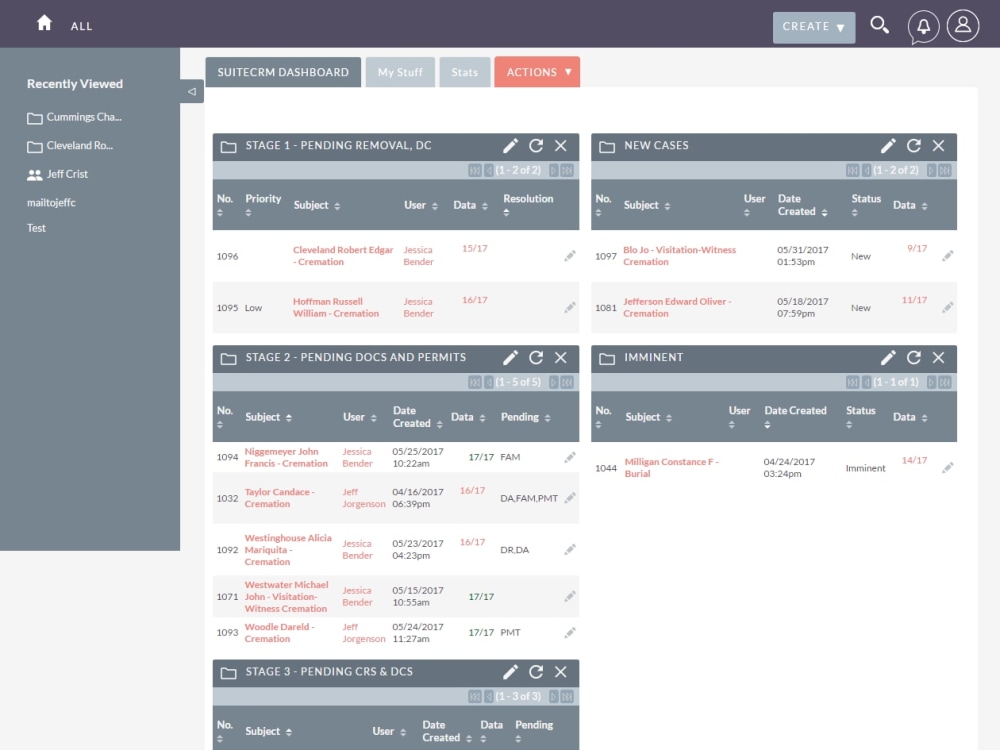The image size is (1000, 750).
Task: Edit the Stage 2 dashlet settings
Action: (x=510, y=358)
